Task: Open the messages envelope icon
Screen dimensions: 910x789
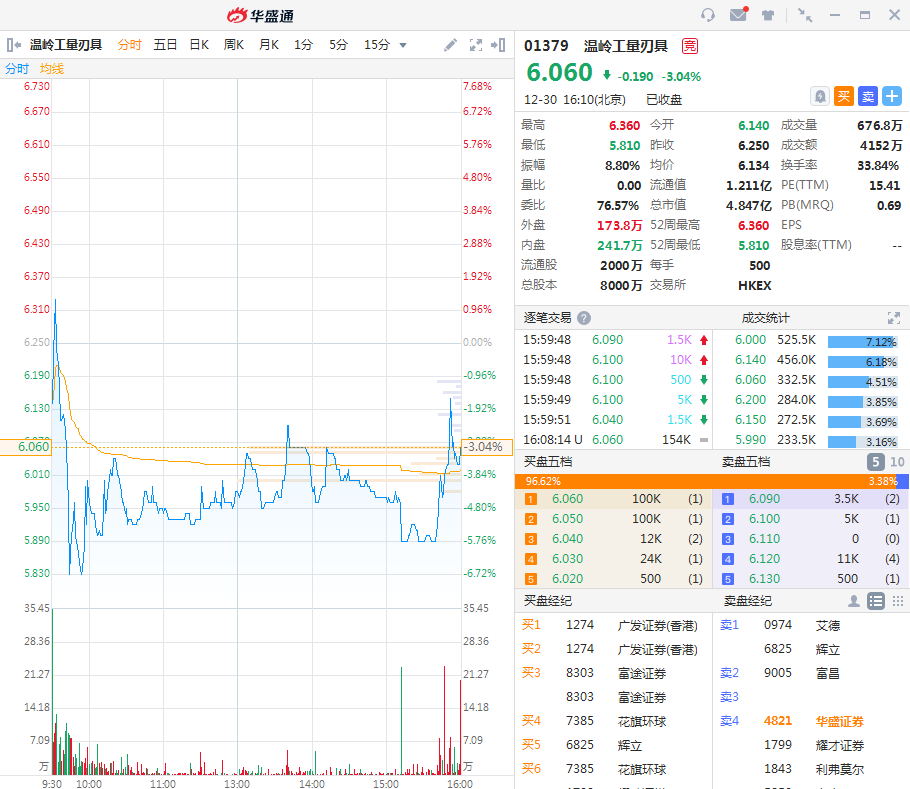Action: click(x=738, y=15)
